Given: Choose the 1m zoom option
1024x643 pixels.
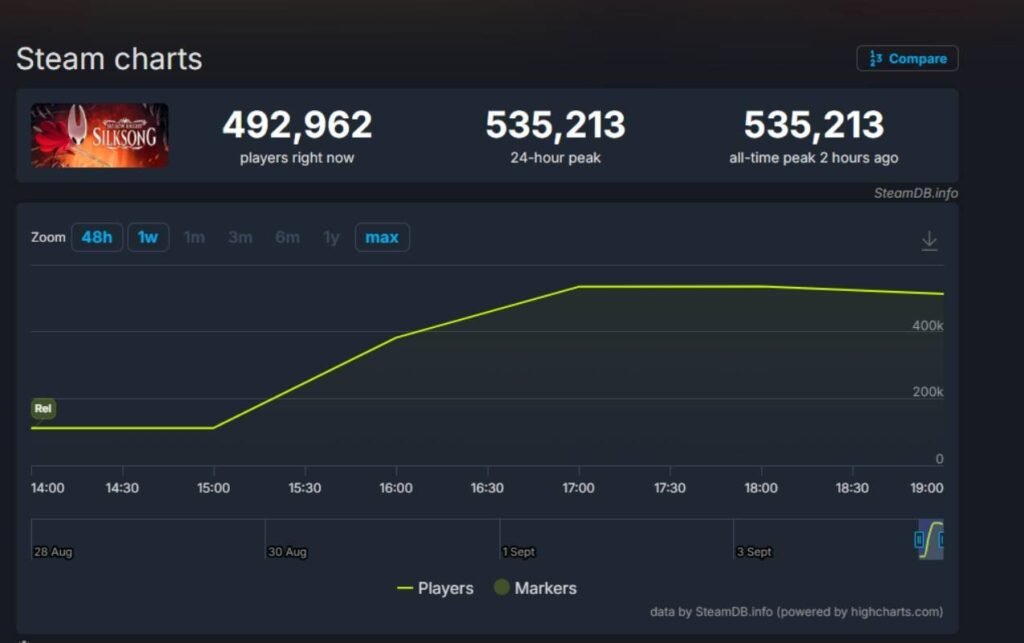Looking at the screenshot, I should coord(194,237).
